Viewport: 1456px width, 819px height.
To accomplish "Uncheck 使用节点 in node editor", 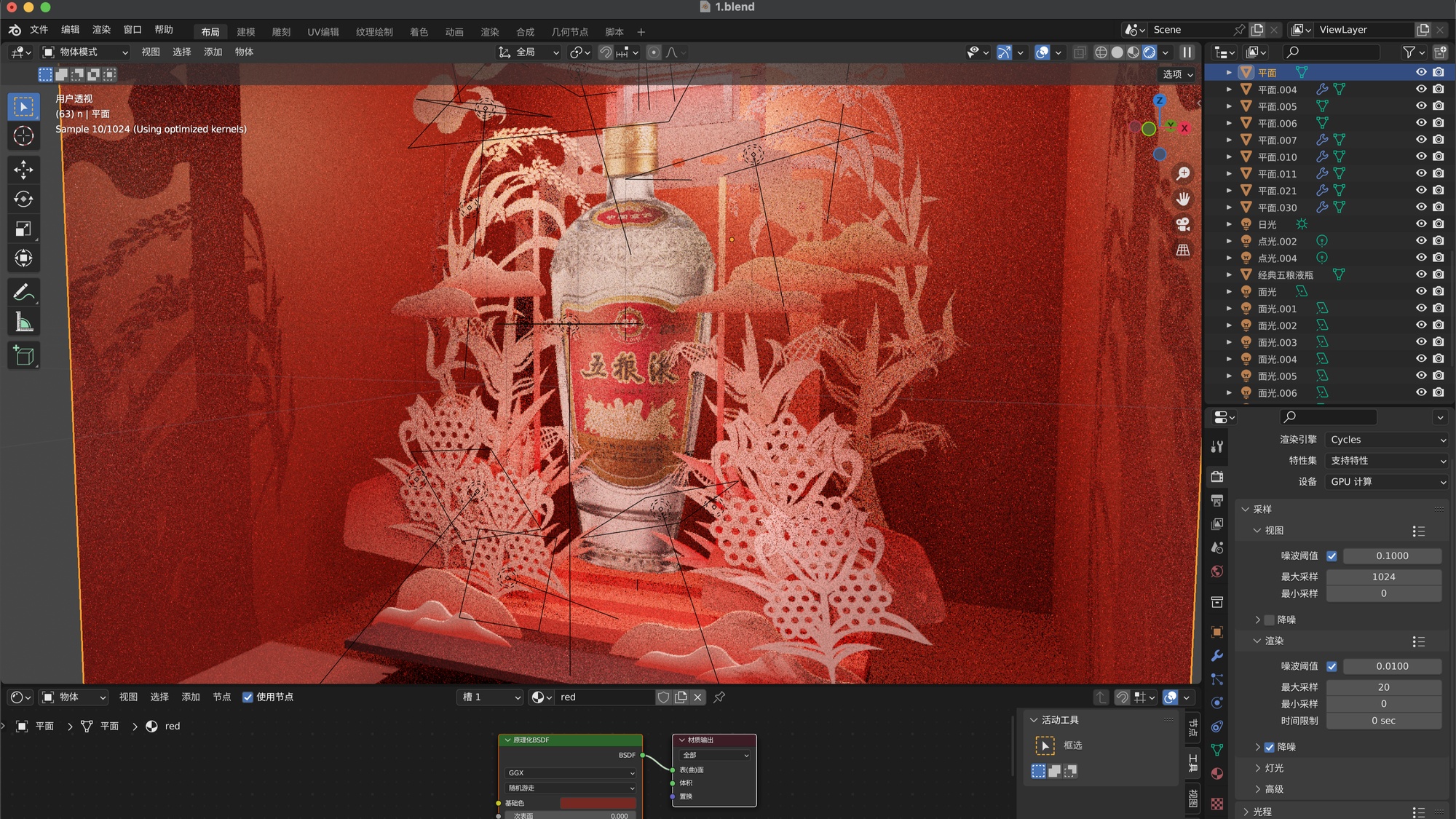I will coord(248,697).
